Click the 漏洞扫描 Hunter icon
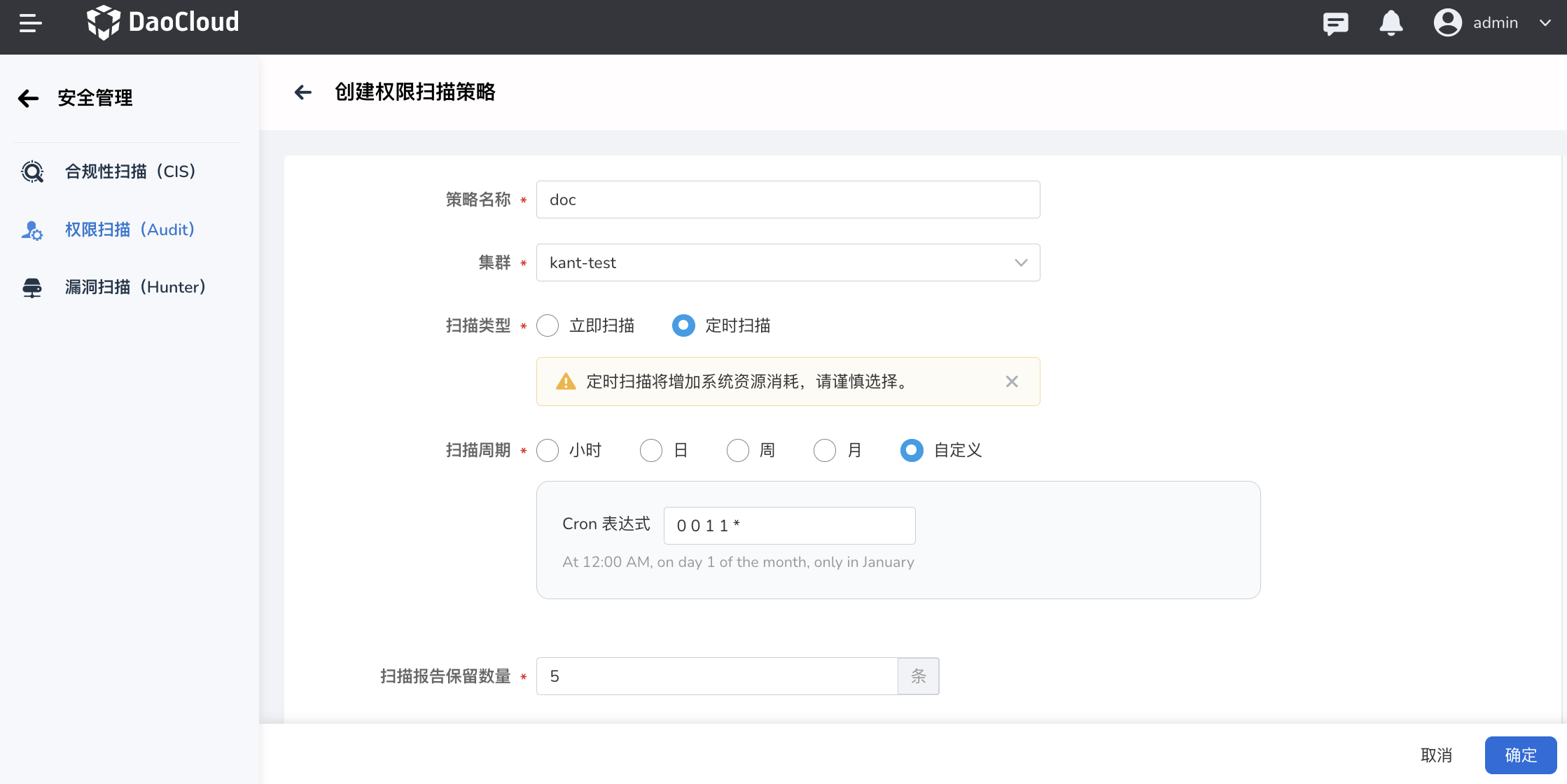The height and width of the screenshot is (784, 1567). (32, 287)
